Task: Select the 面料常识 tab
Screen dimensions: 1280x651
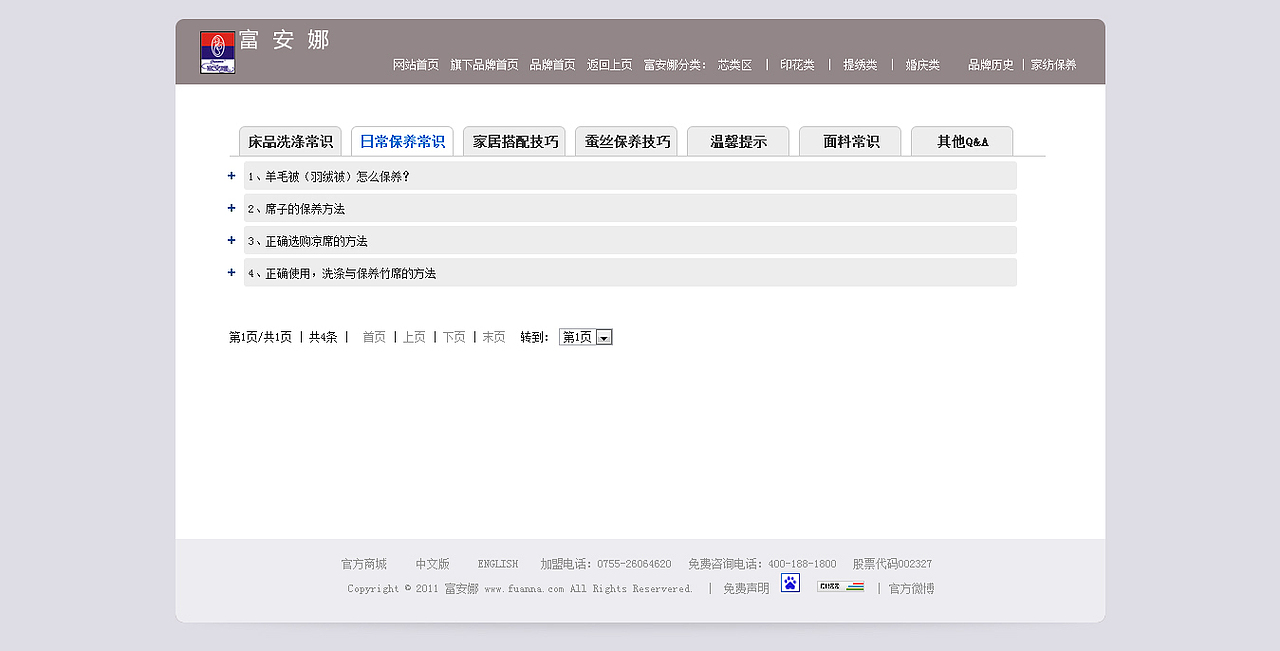Action: coord(850,141)
